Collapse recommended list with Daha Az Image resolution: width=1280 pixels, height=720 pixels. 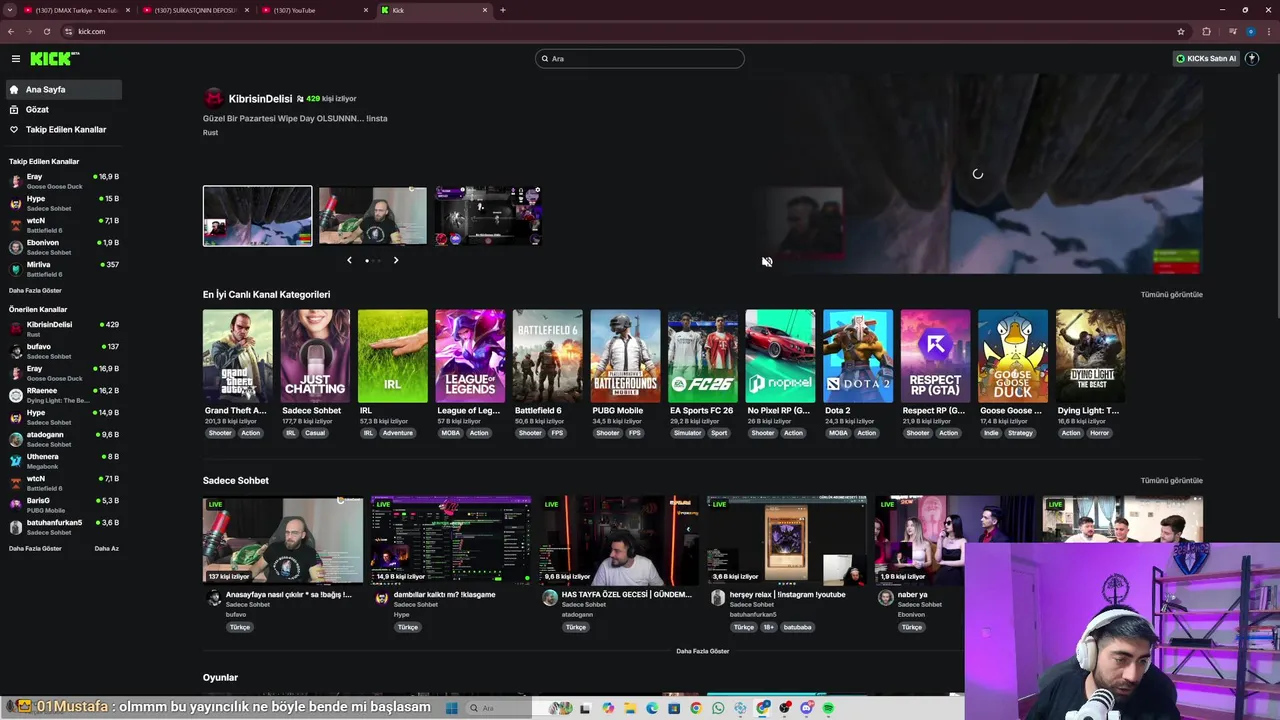pyautogui.click(x=106, y=548)
